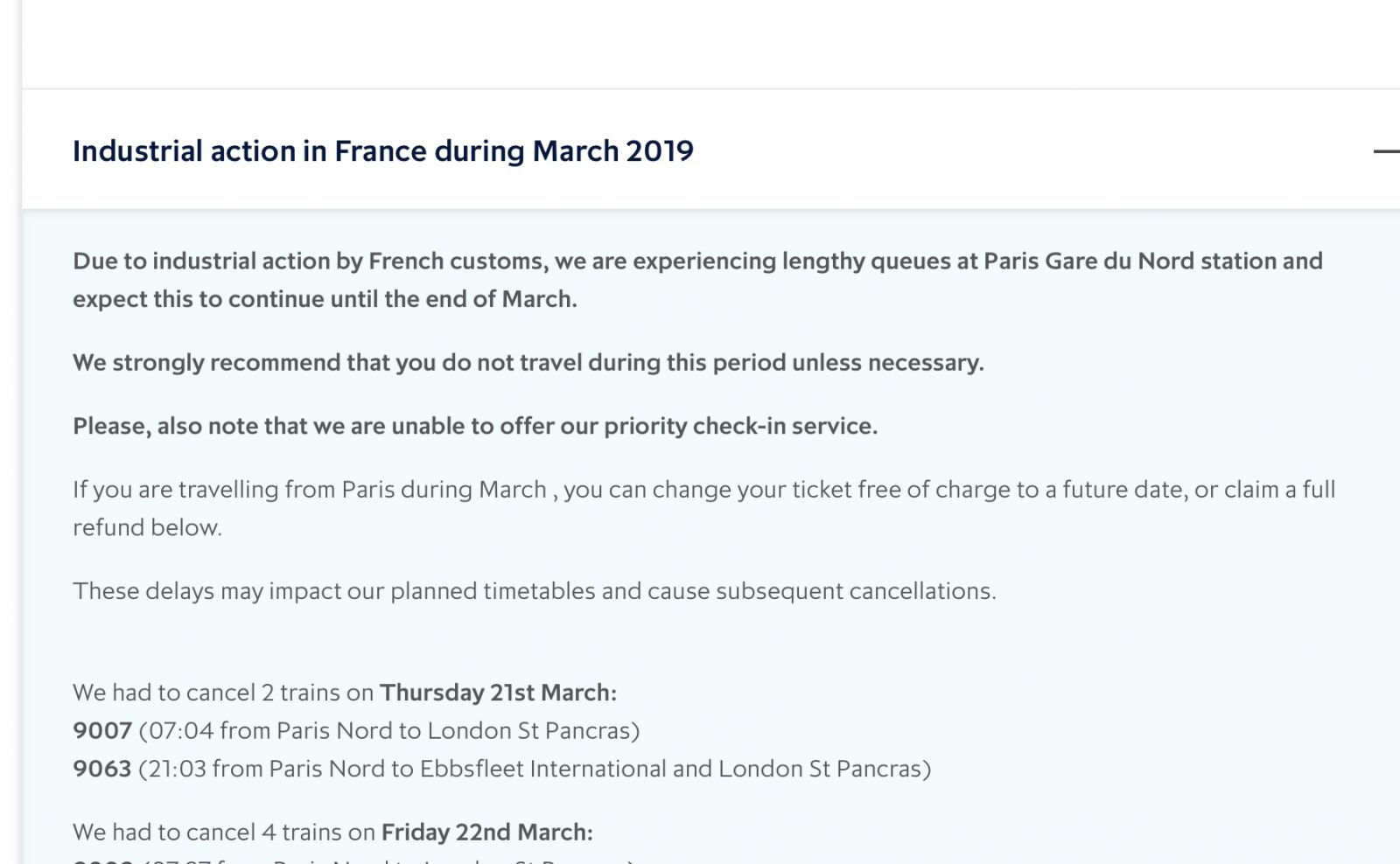The image size is (1400, 864).
Task: Collapse the Industrial action section minus icon
Action: tap(1386, 151)
